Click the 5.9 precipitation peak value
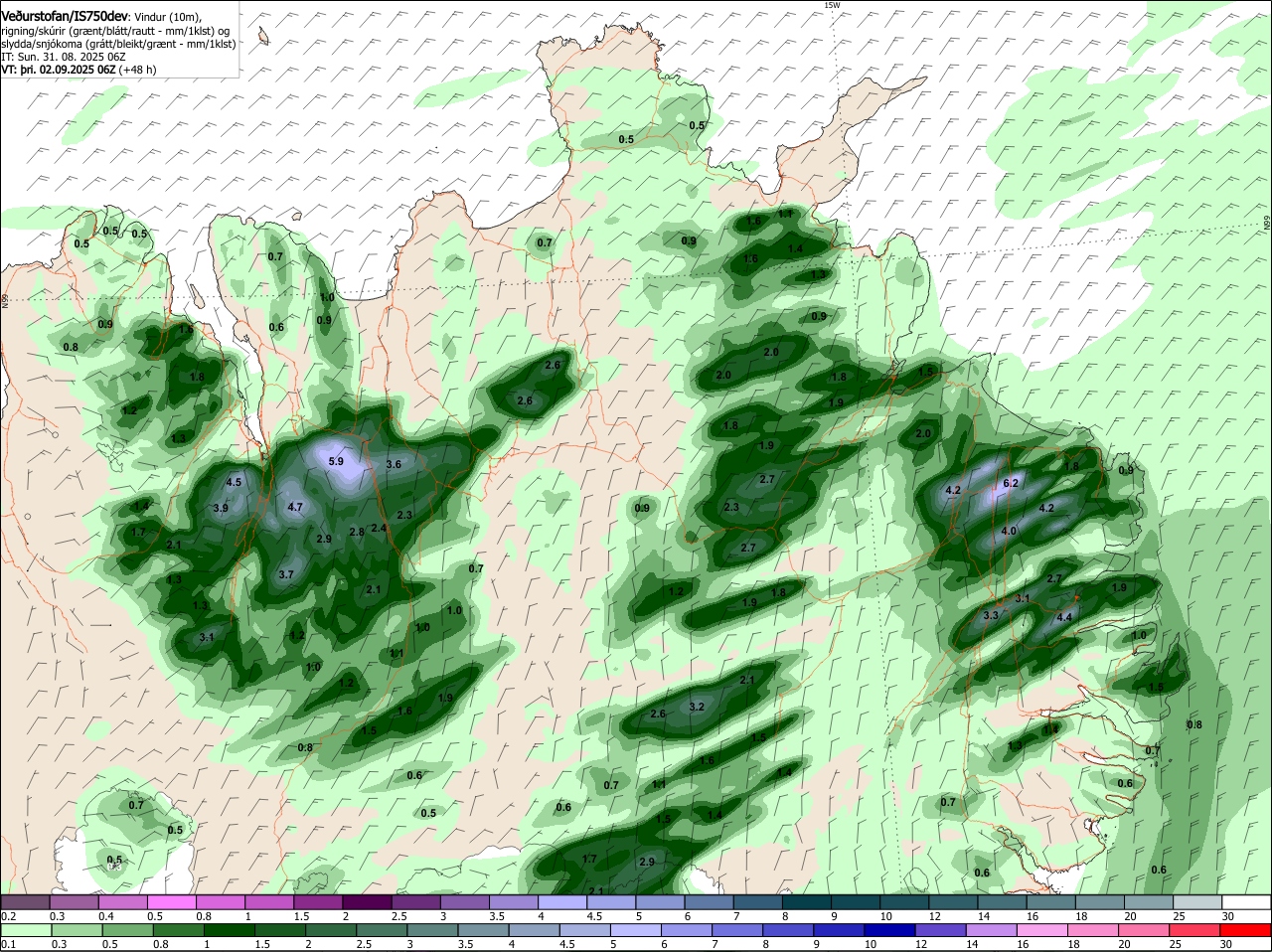Screen dimensions: 1272x952 click(336, 461)
